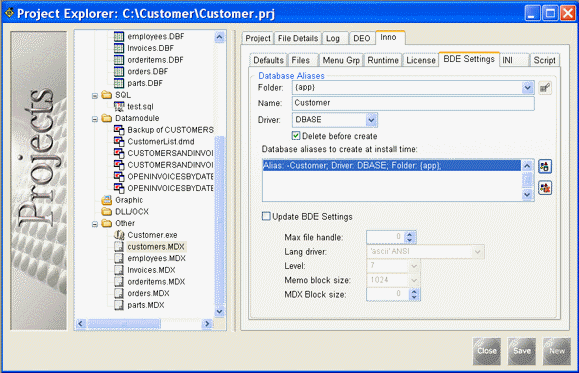Collapse the Datamodule tree folder

95,119
